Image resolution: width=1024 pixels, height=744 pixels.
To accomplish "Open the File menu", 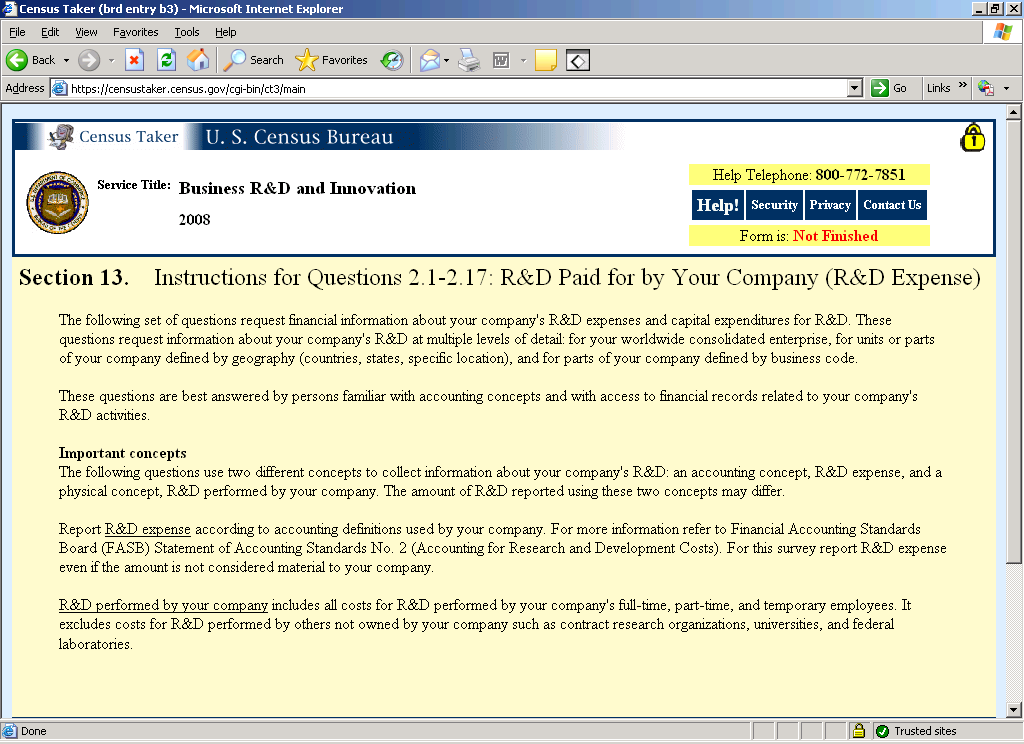I will pos(17,32).
